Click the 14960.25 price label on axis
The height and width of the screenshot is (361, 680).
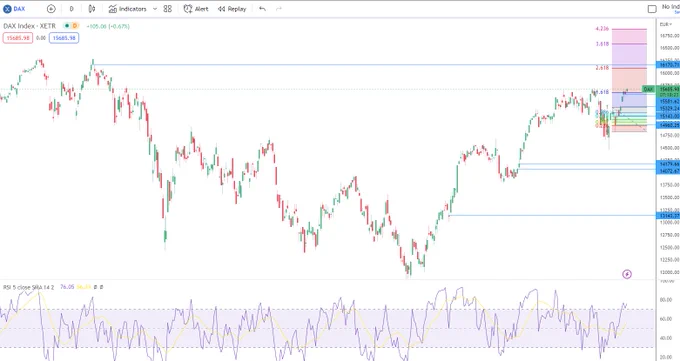pos(668,125)
